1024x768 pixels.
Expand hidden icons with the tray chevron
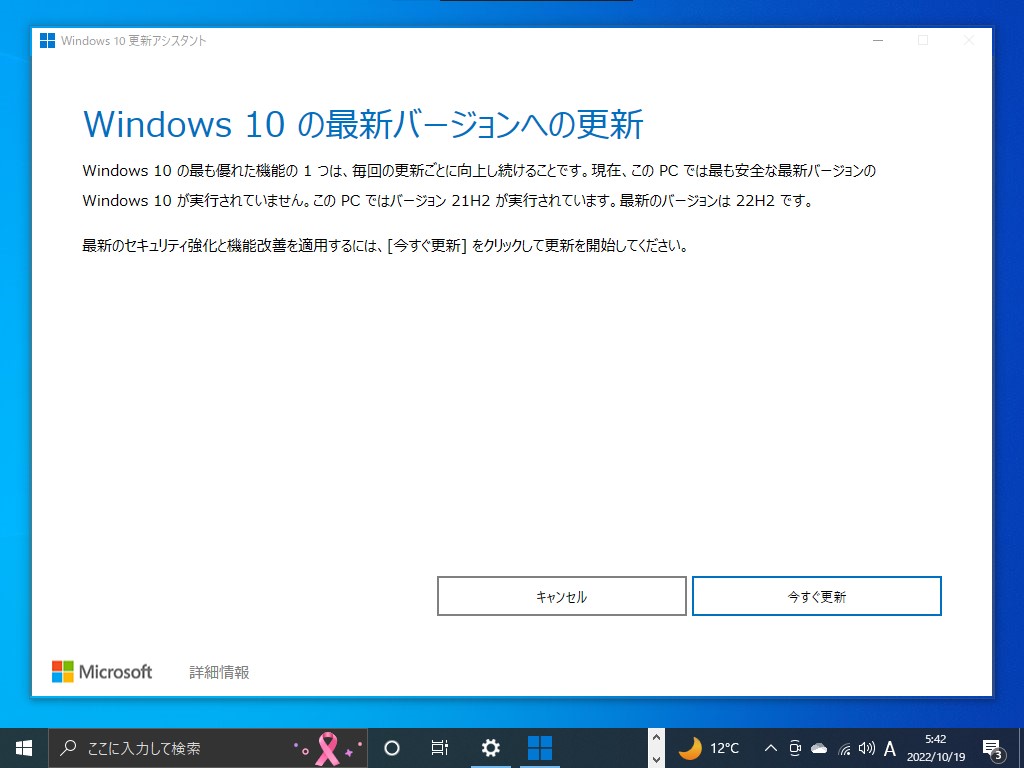click(770, 747)
